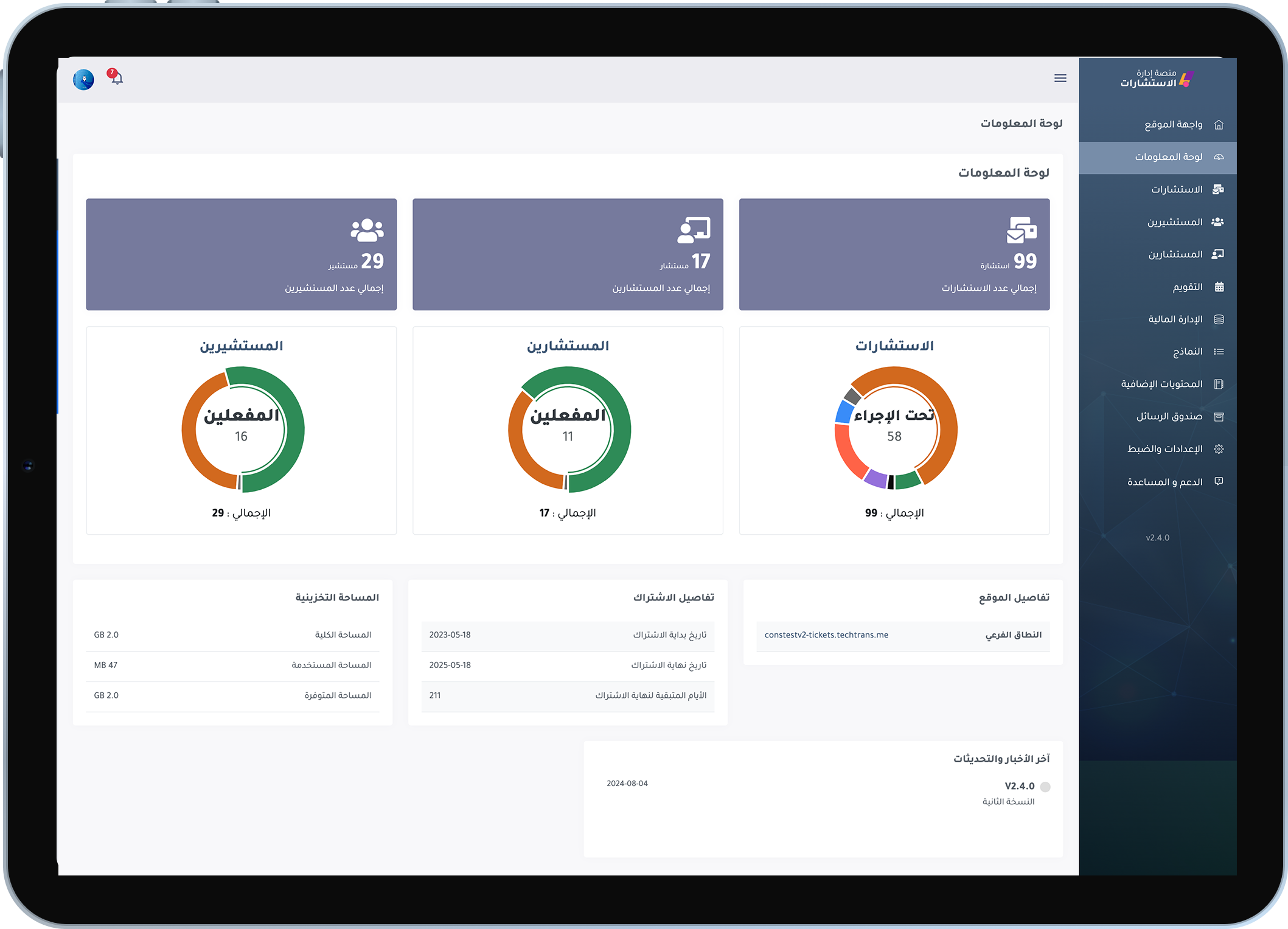Viewport: 1288px width, 929px height.
Task: Click the users group icon beside المستشيرين
Action: [1217, 222]
